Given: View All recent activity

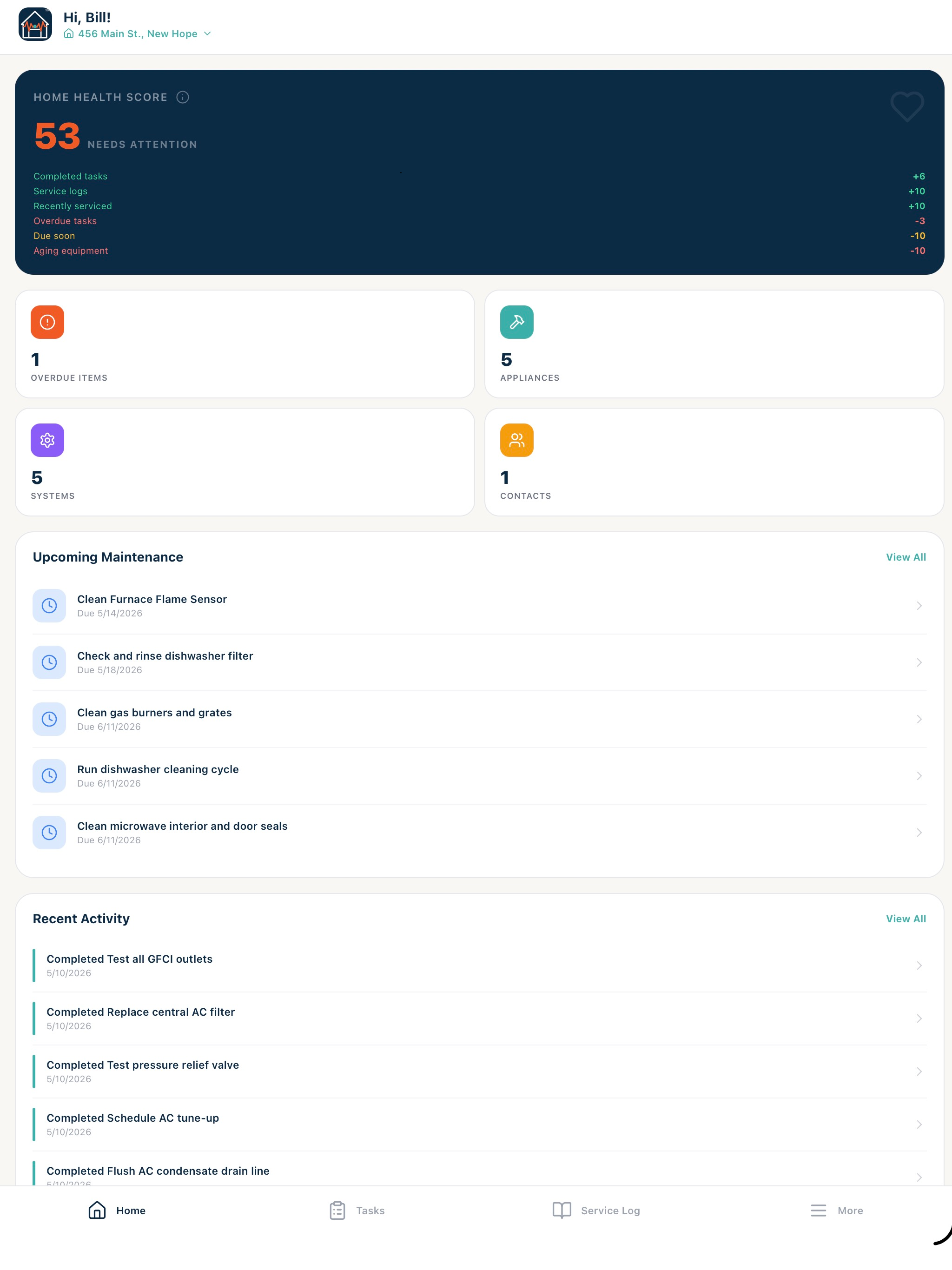Looking at the screenshot, I should tap(906, 919).
